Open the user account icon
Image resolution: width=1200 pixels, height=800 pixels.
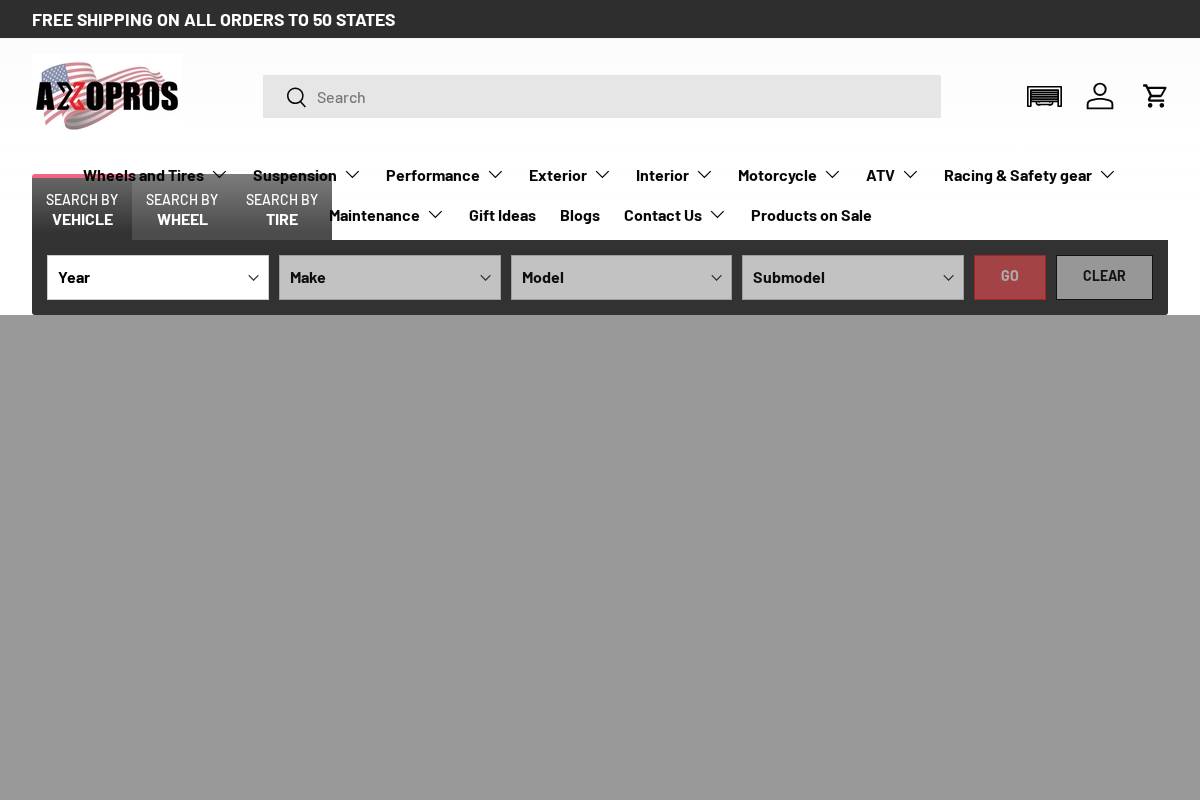[x=1100, y=96]
